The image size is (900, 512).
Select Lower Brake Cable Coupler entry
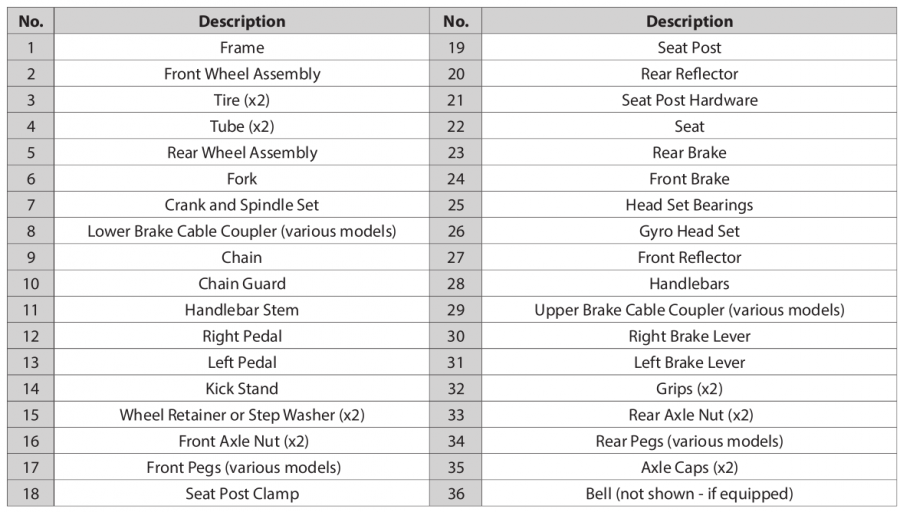click(242, 231)
